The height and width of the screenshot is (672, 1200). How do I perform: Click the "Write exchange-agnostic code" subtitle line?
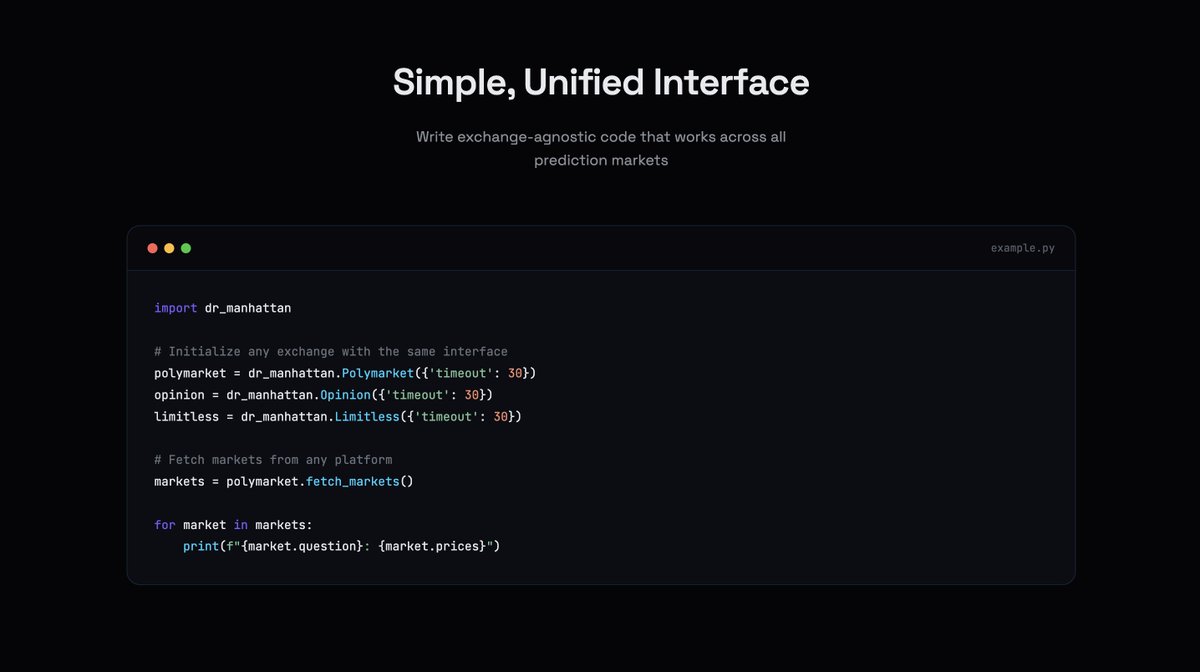pyautogui.click(x=601, y=137)
